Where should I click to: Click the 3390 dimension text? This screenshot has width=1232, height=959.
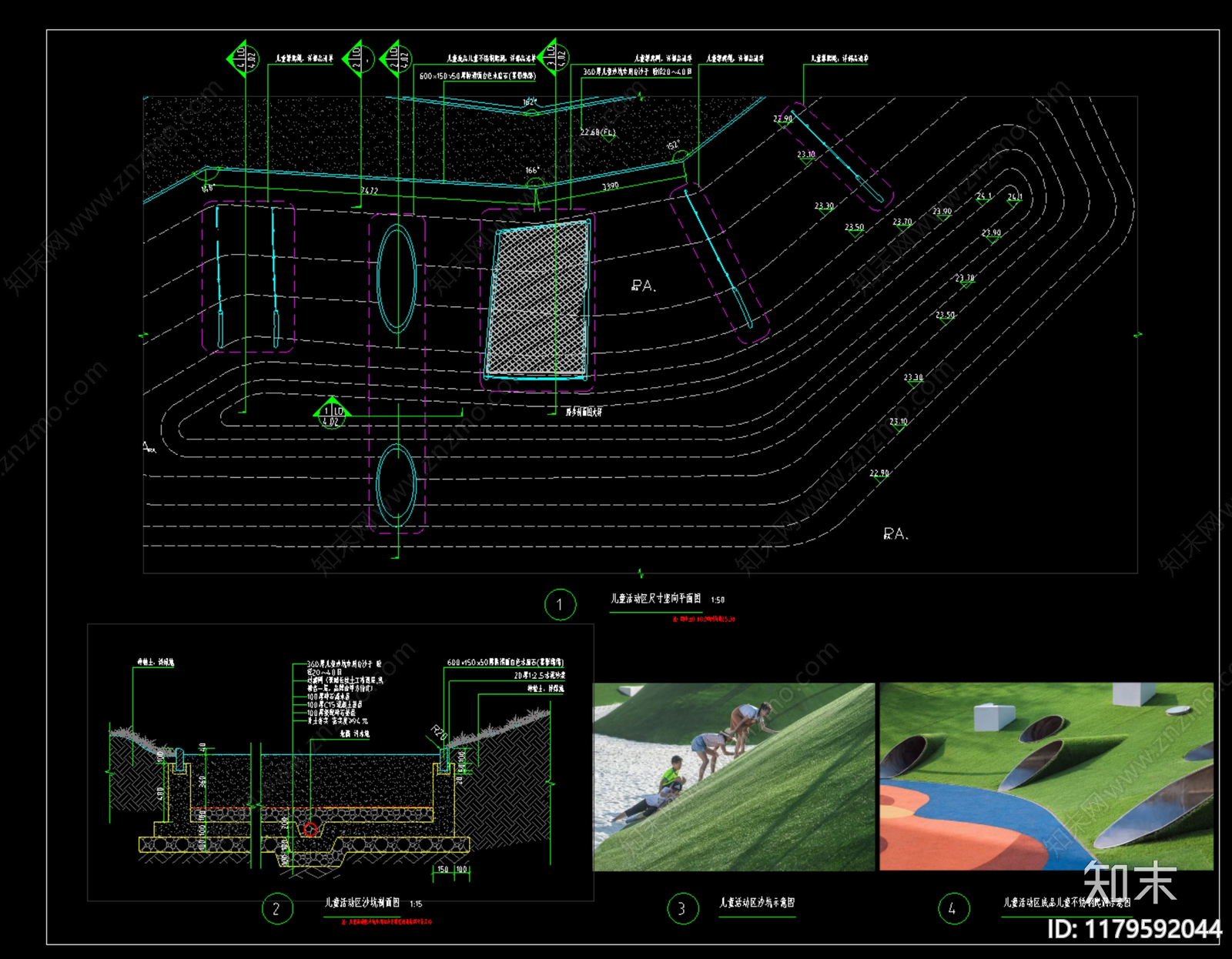(x=611, y=185)
